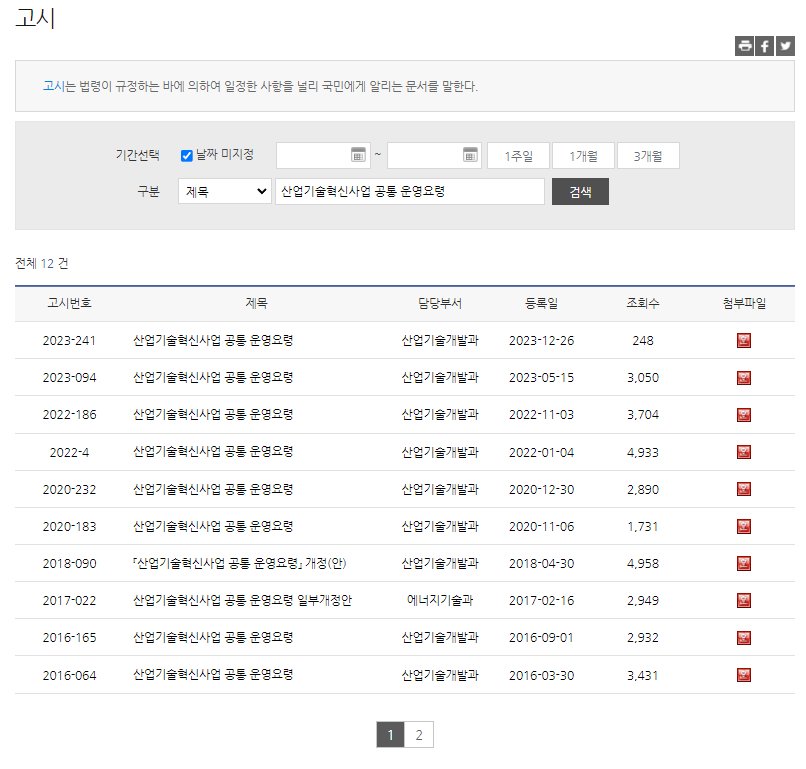Select the 1주일 period button
The image size is (806, 769).
point(518,156)
